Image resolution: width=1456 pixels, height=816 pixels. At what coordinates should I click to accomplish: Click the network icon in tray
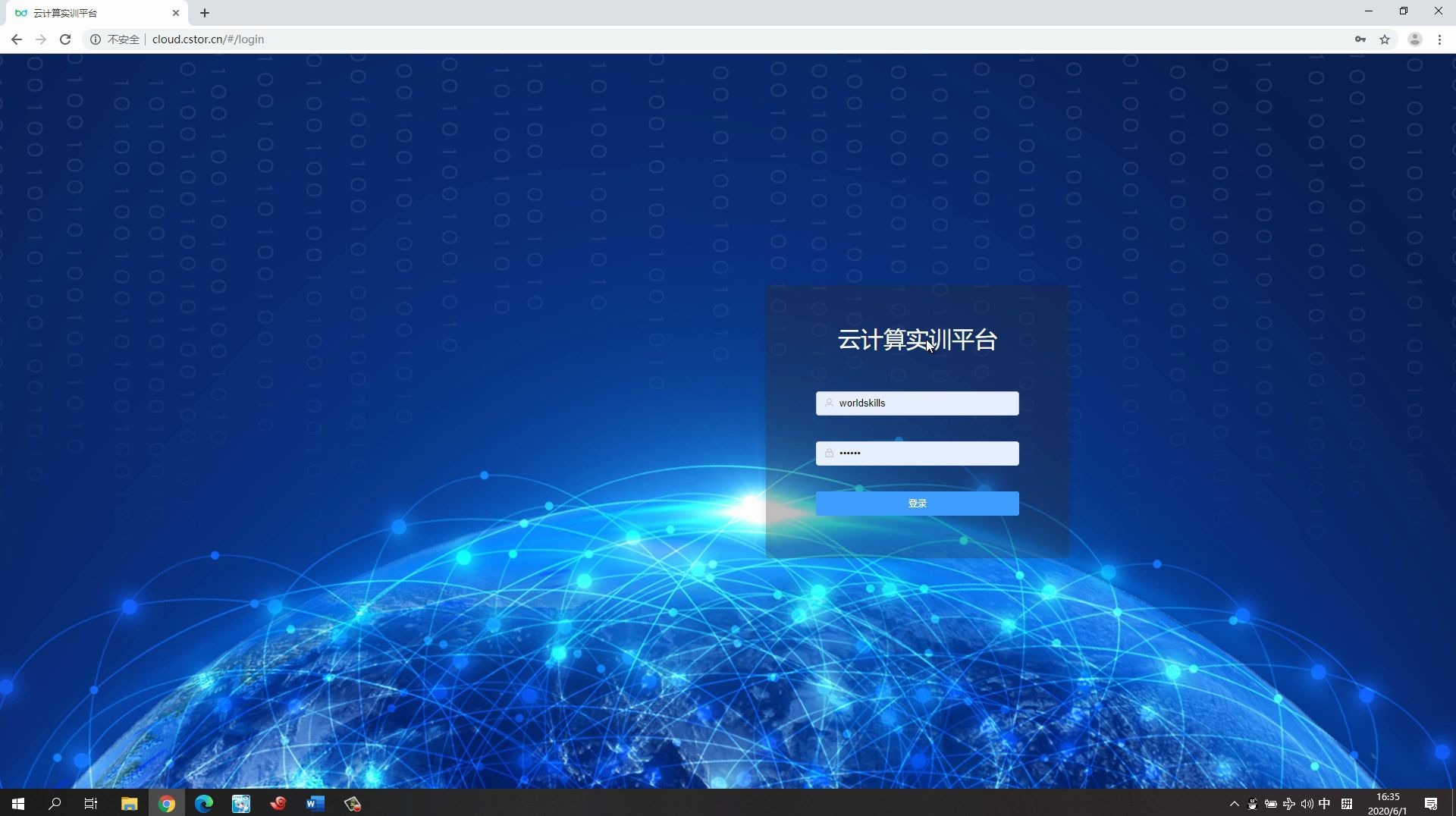click(x=1288, y=804)
